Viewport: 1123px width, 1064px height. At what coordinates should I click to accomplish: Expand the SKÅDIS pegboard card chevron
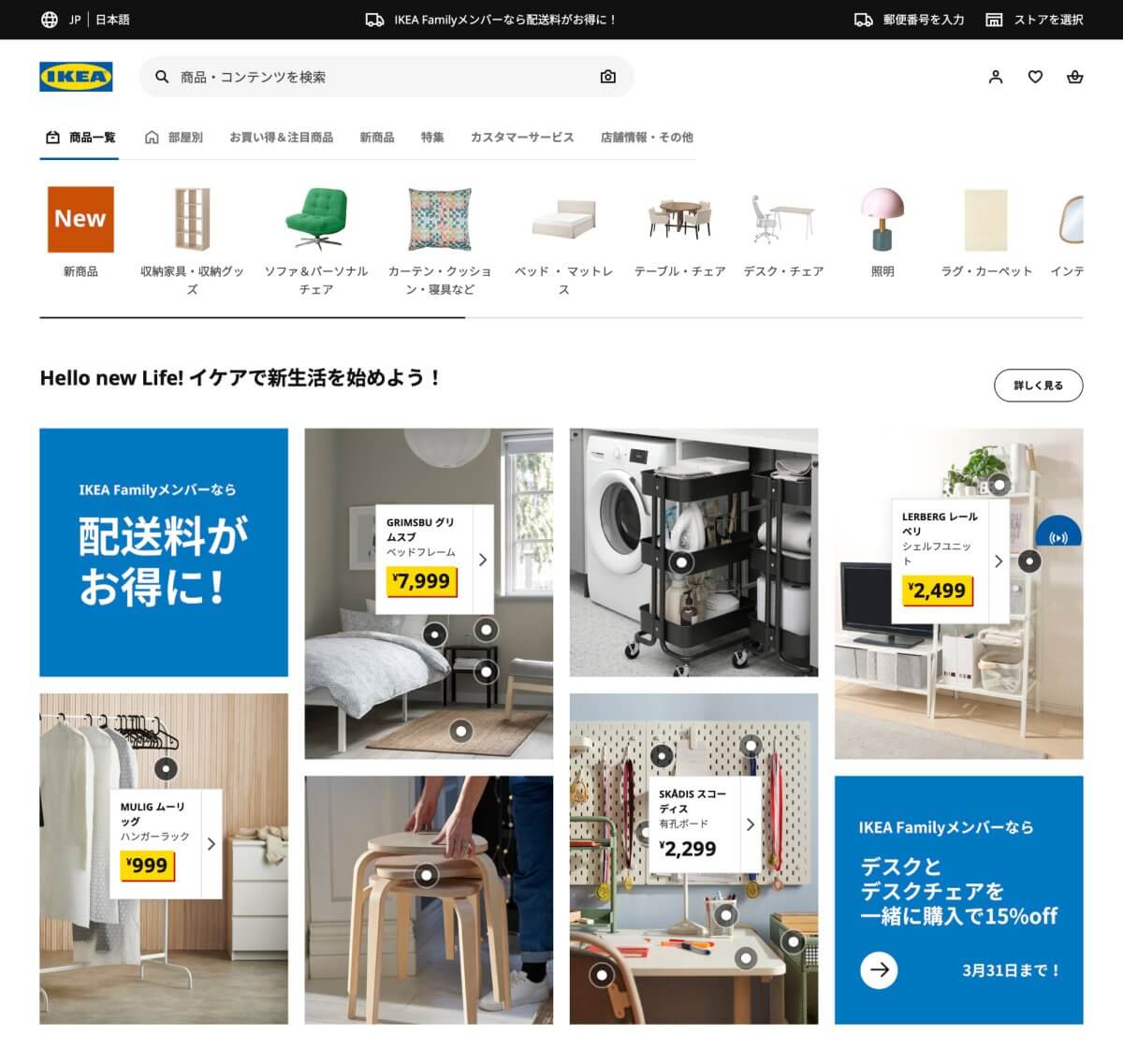(750, 824)
